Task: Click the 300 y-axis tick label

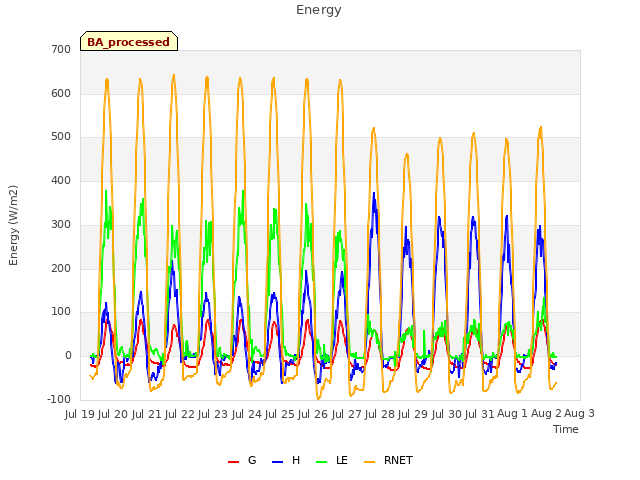Action: (x=61, y=224)
